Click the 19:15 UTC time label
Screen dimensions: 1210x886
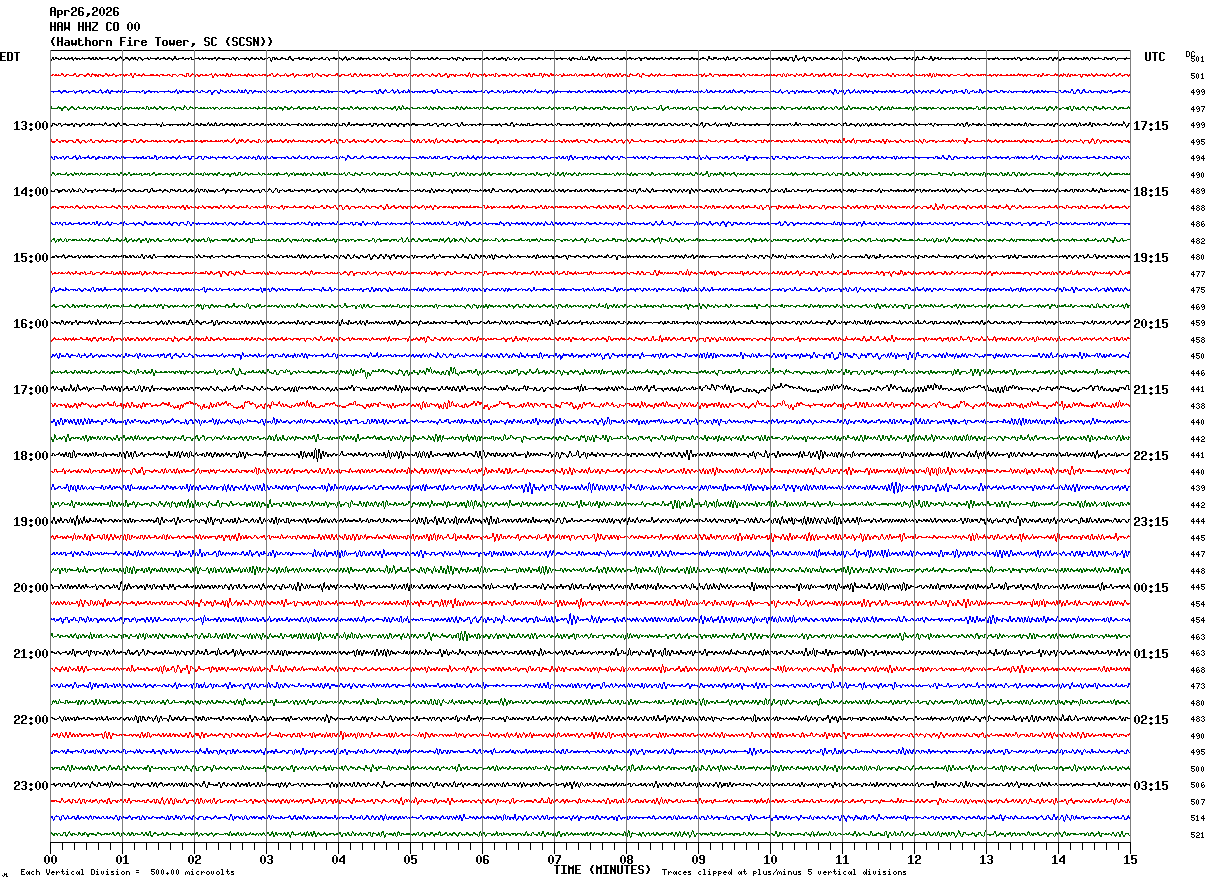1151,258
